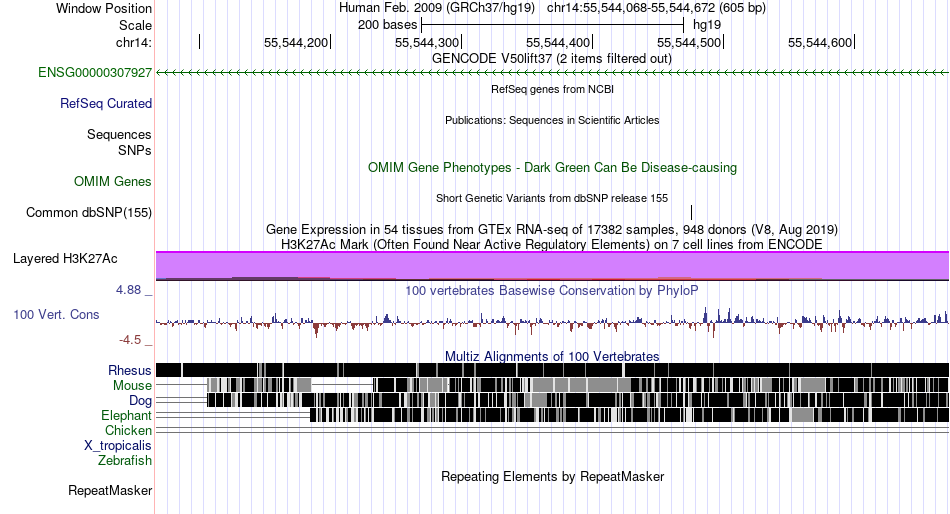
Task: Click the GTEx Gene Expression track title
Action: click(x=552, y=230)
